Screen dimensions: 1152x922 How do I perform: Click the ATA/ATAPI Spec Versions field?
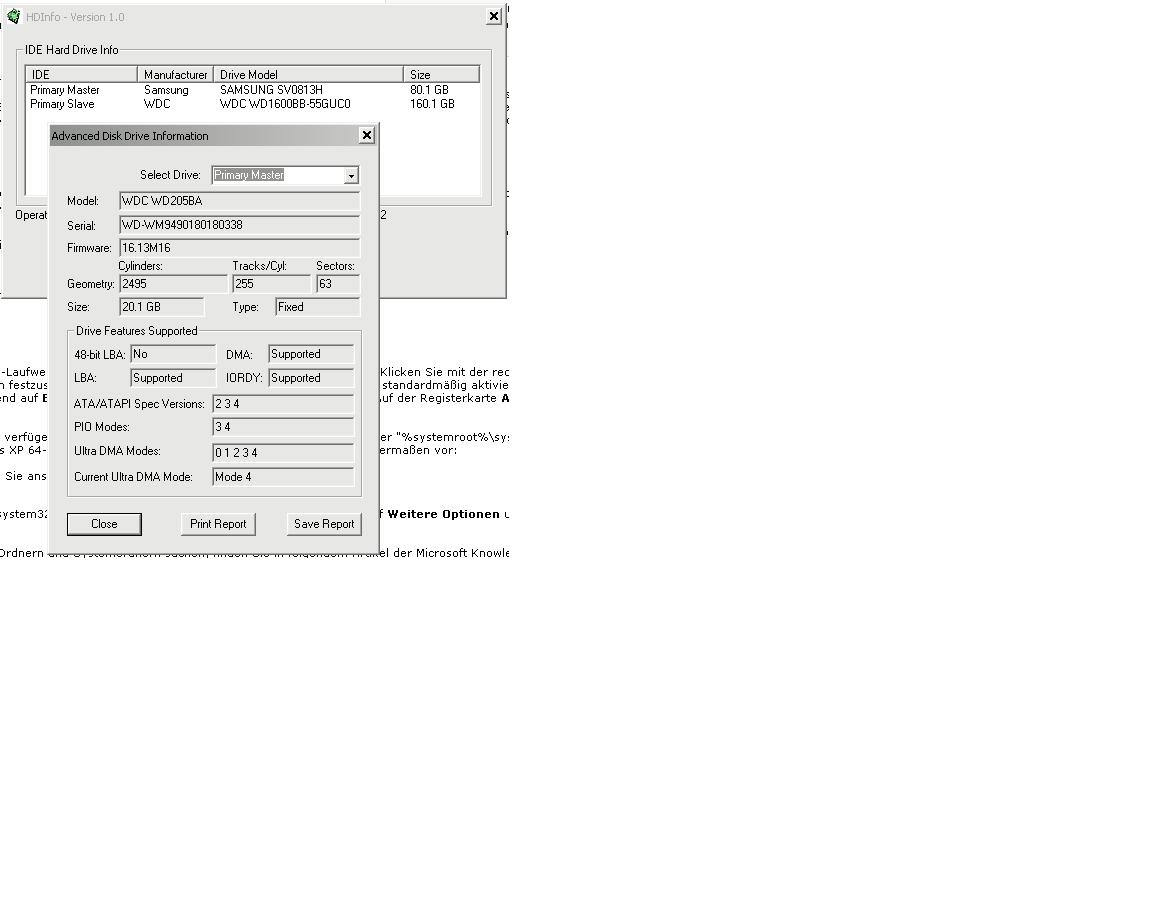pyautogui.click(x=284, y=403)
